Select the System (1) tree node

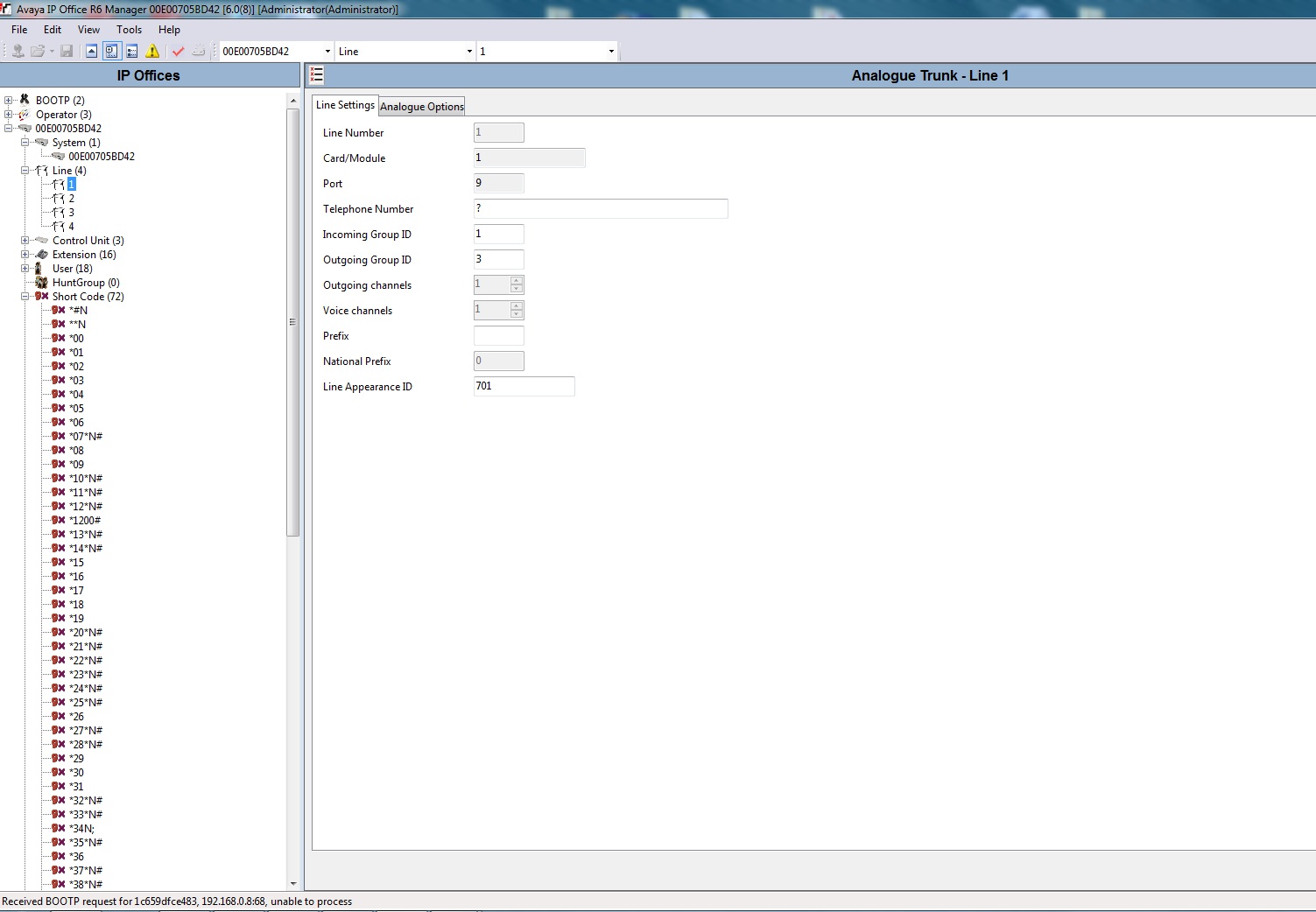[x=76, y=143]
